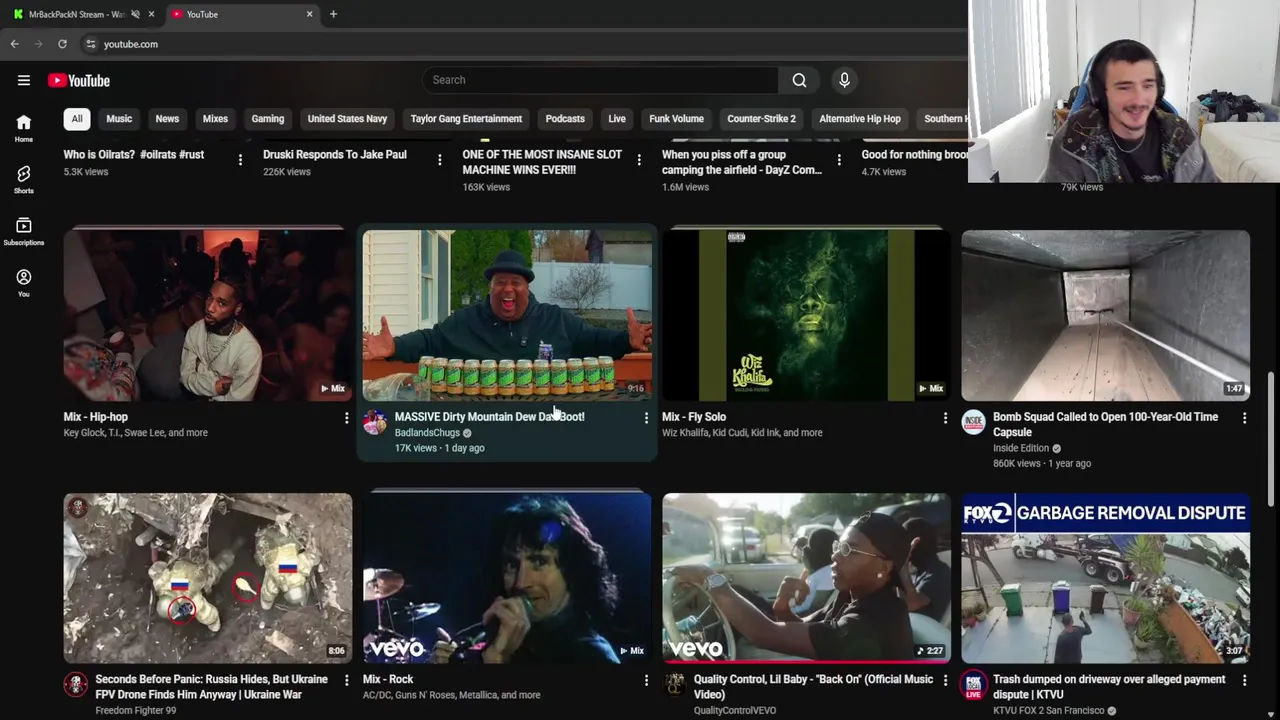
Task: Open Druski Responds To Jake Paul title
Action: 335,155
